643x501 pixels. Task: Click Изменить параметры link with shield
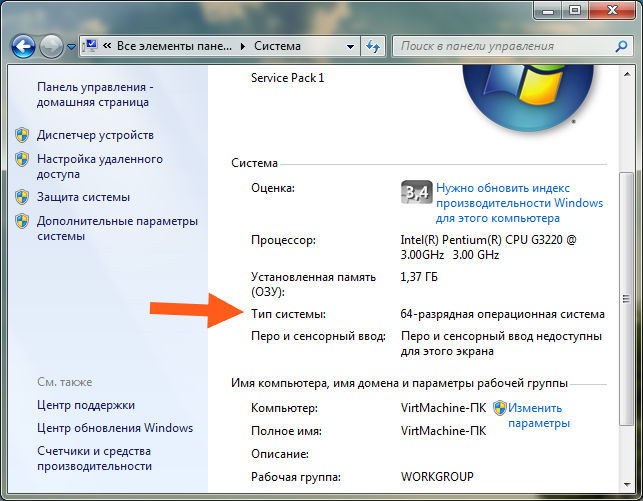tap(531, 415)
